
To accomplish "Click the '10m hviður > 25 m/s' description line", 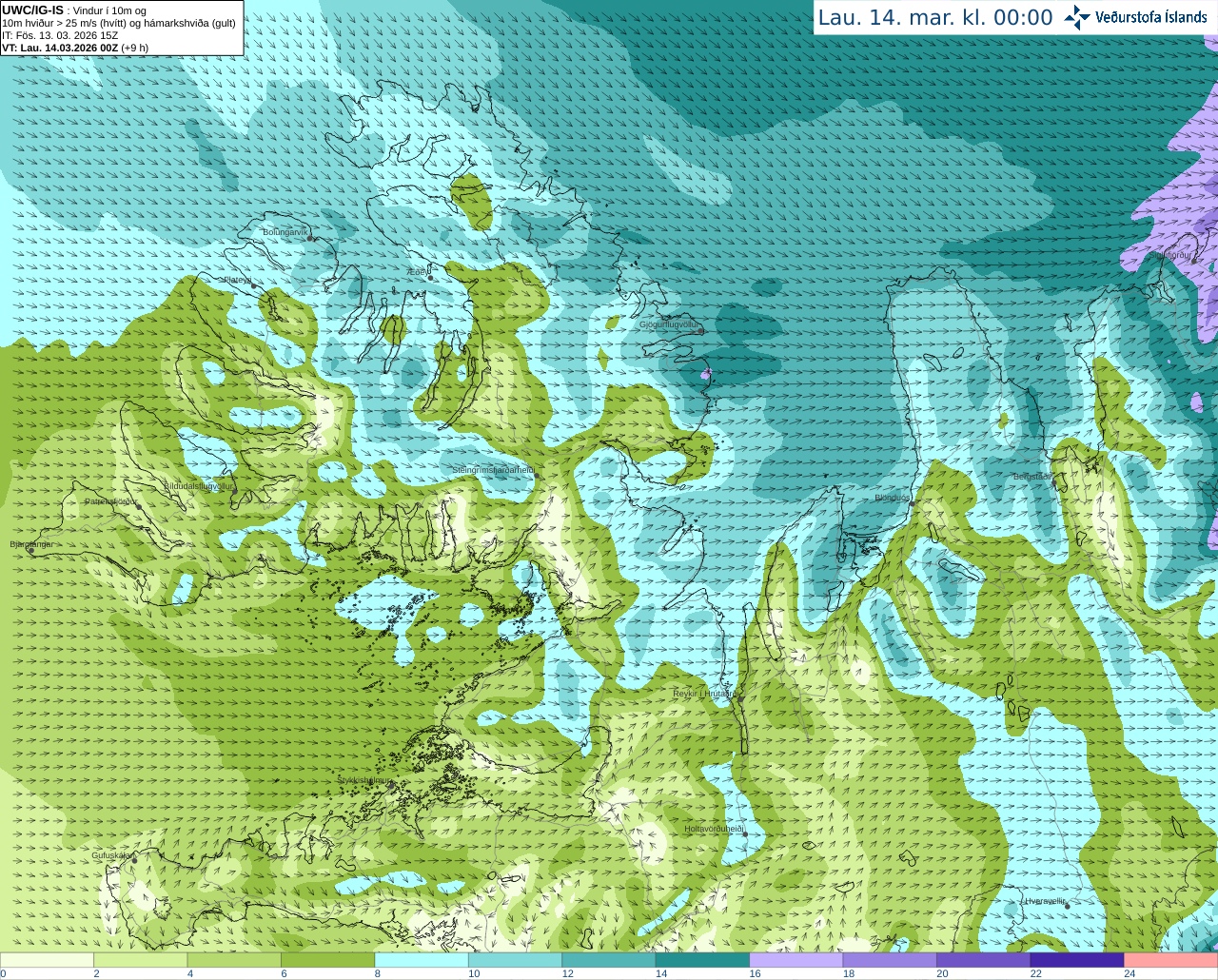I will tap(119, 23).
